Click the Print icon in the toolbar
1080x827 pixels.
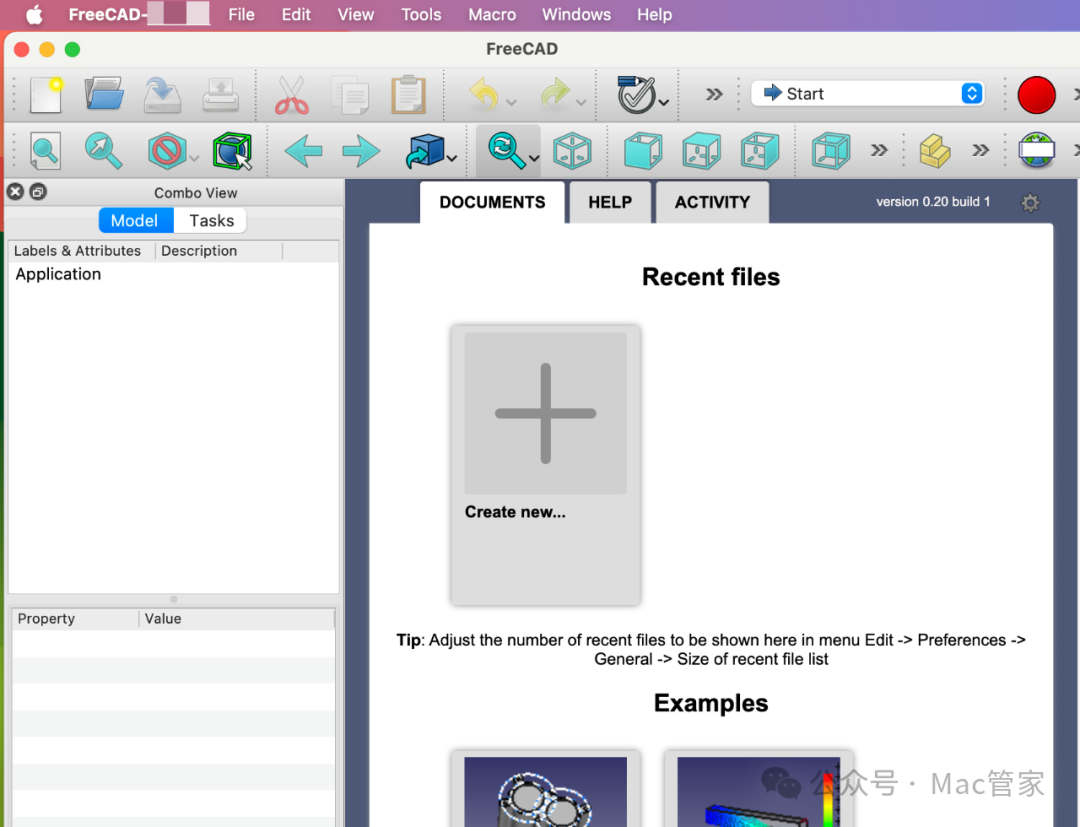pos(220,95)
